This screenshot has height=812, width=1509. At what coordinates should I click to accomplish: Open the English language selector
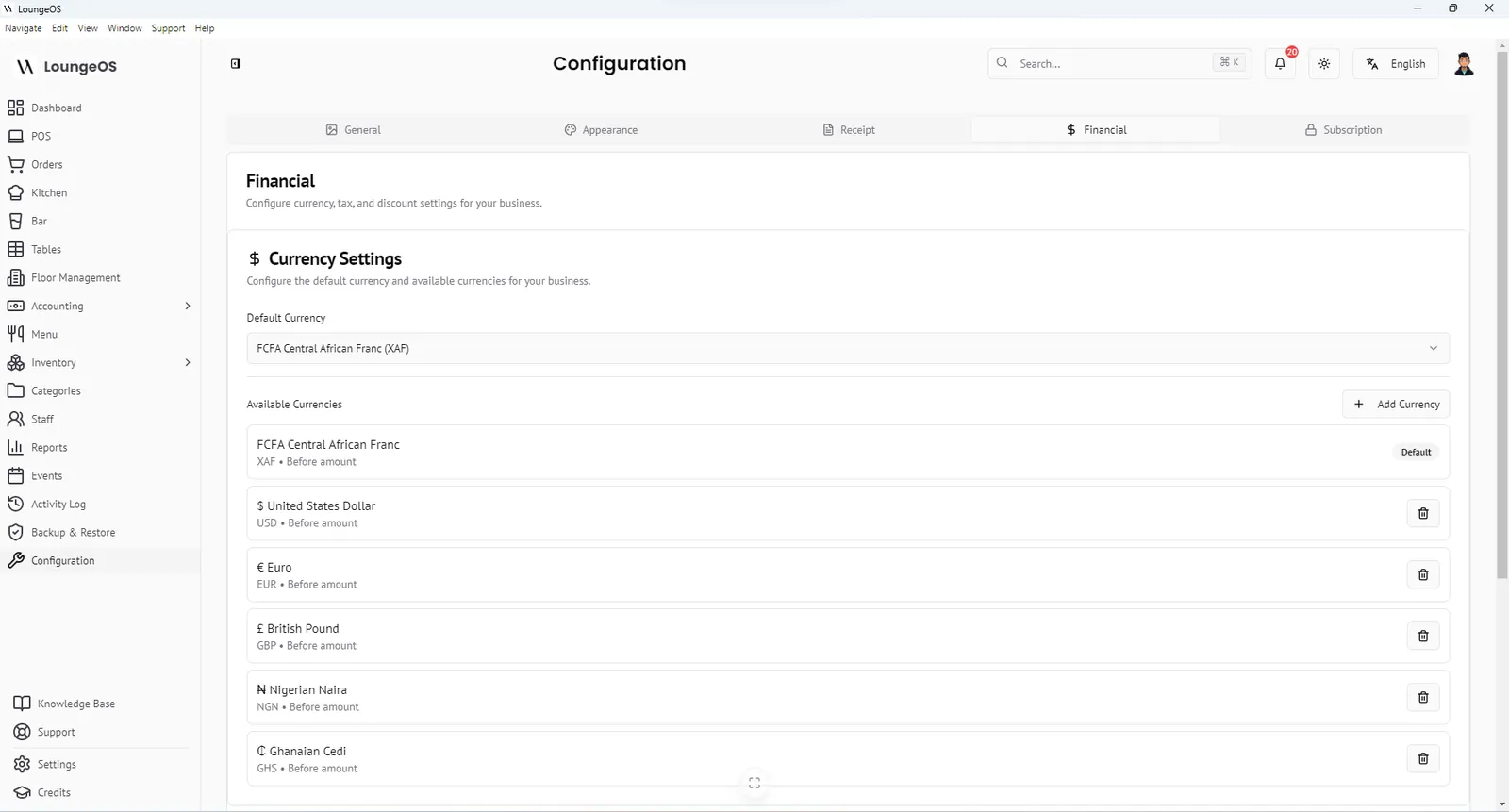1396,63
